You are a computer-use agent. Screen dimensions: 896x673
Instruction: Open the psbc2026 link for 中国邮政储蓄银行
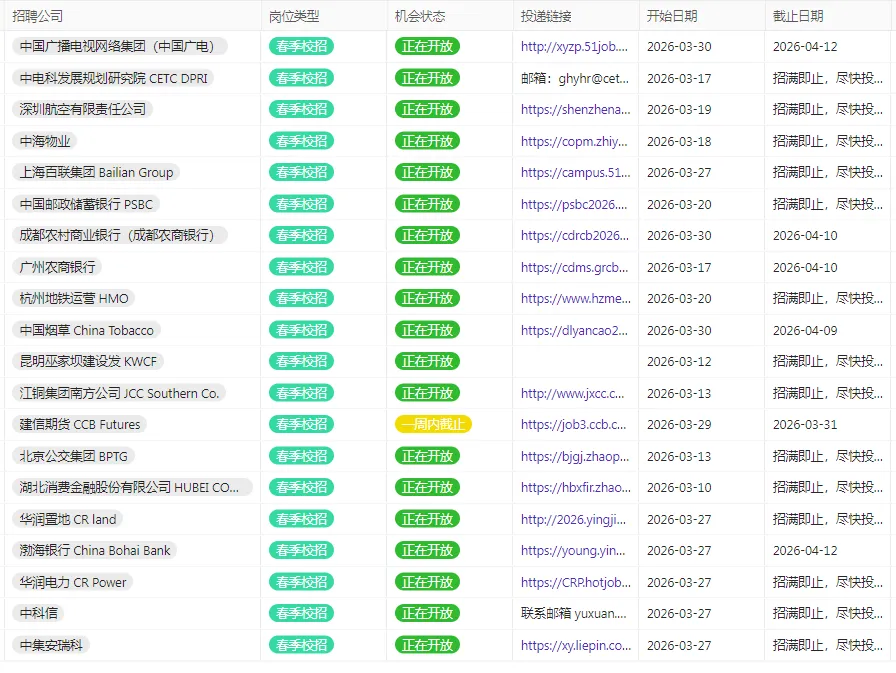click(574, 204)
